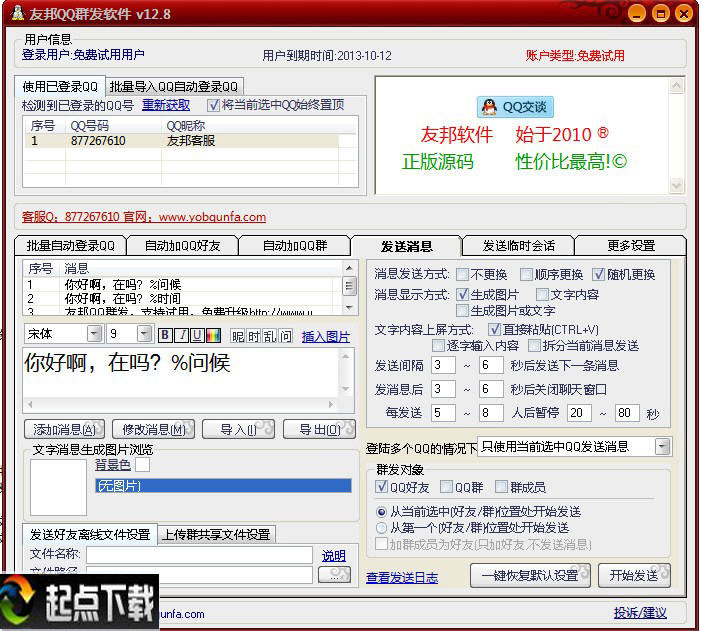The width and height of the screenshot is (701, 631).
Task: Close the 友邦QQ群发软件 window
Action: pos(684,14)
